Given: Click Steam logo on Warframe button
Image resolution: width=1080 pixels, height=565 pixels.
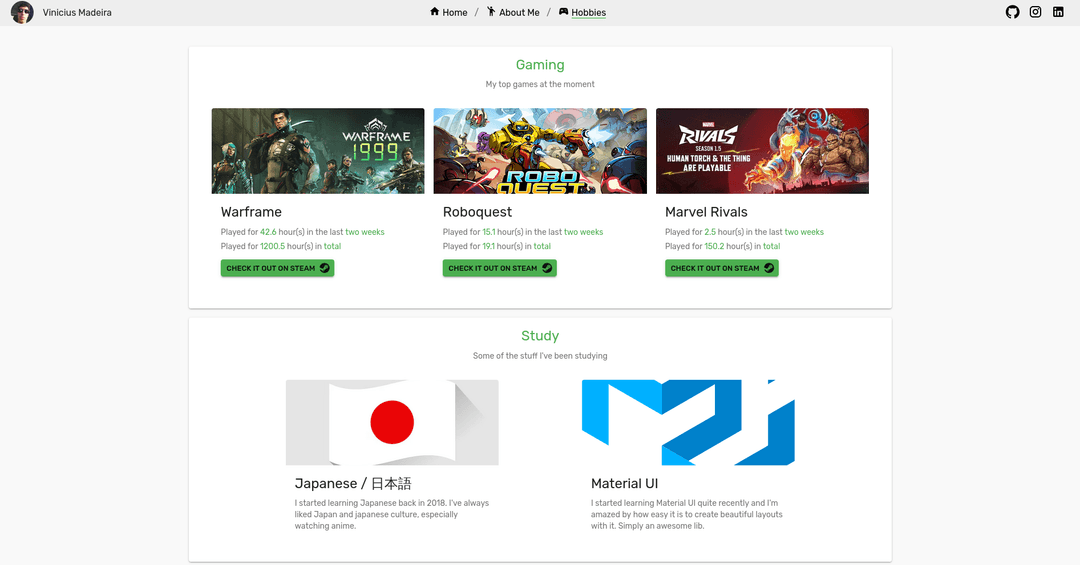Looking at the screenshot, I should 324,268.
